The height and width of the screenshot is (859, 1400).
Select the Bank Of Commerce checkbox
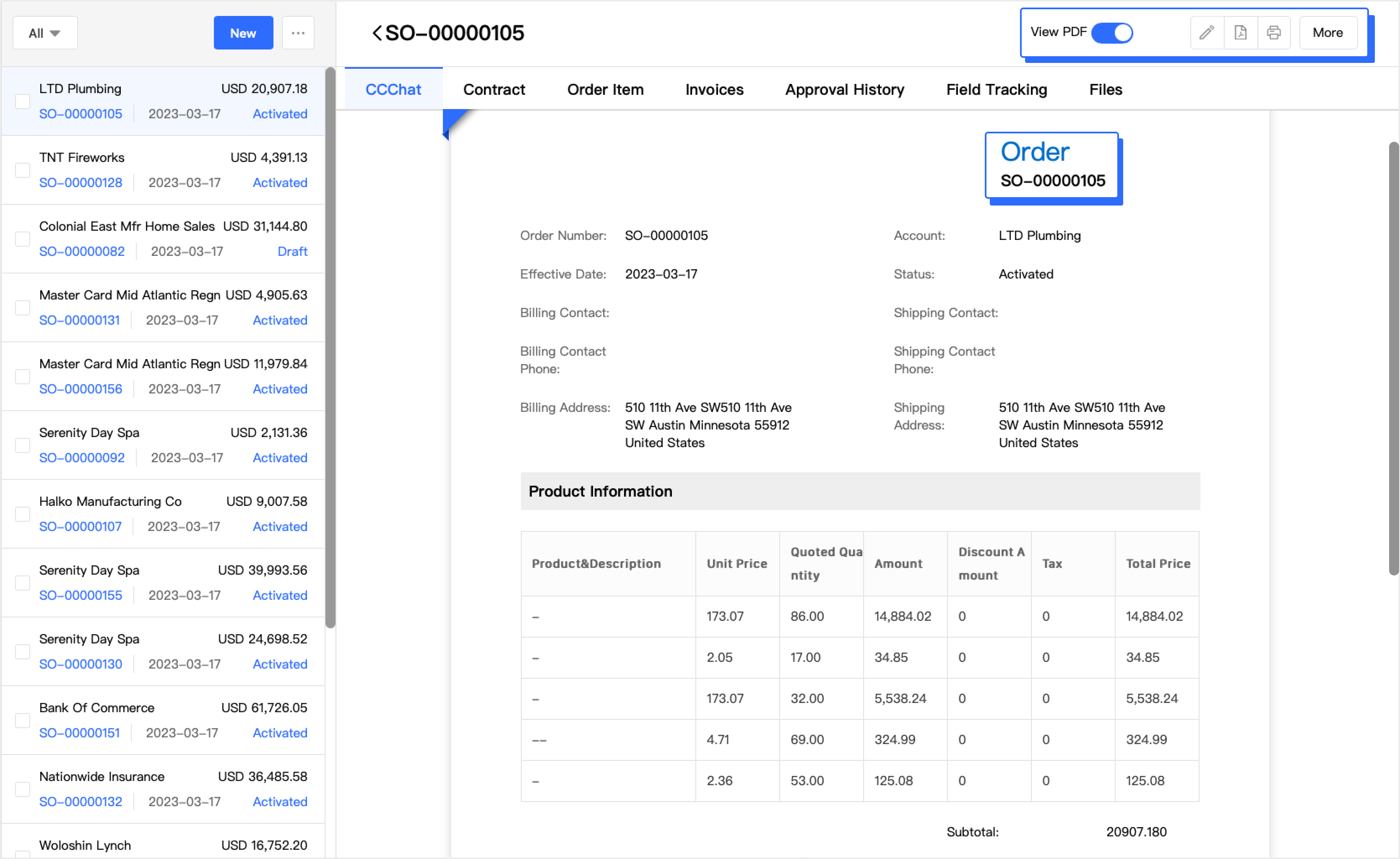pyautogui.click(x=23, y=721)
